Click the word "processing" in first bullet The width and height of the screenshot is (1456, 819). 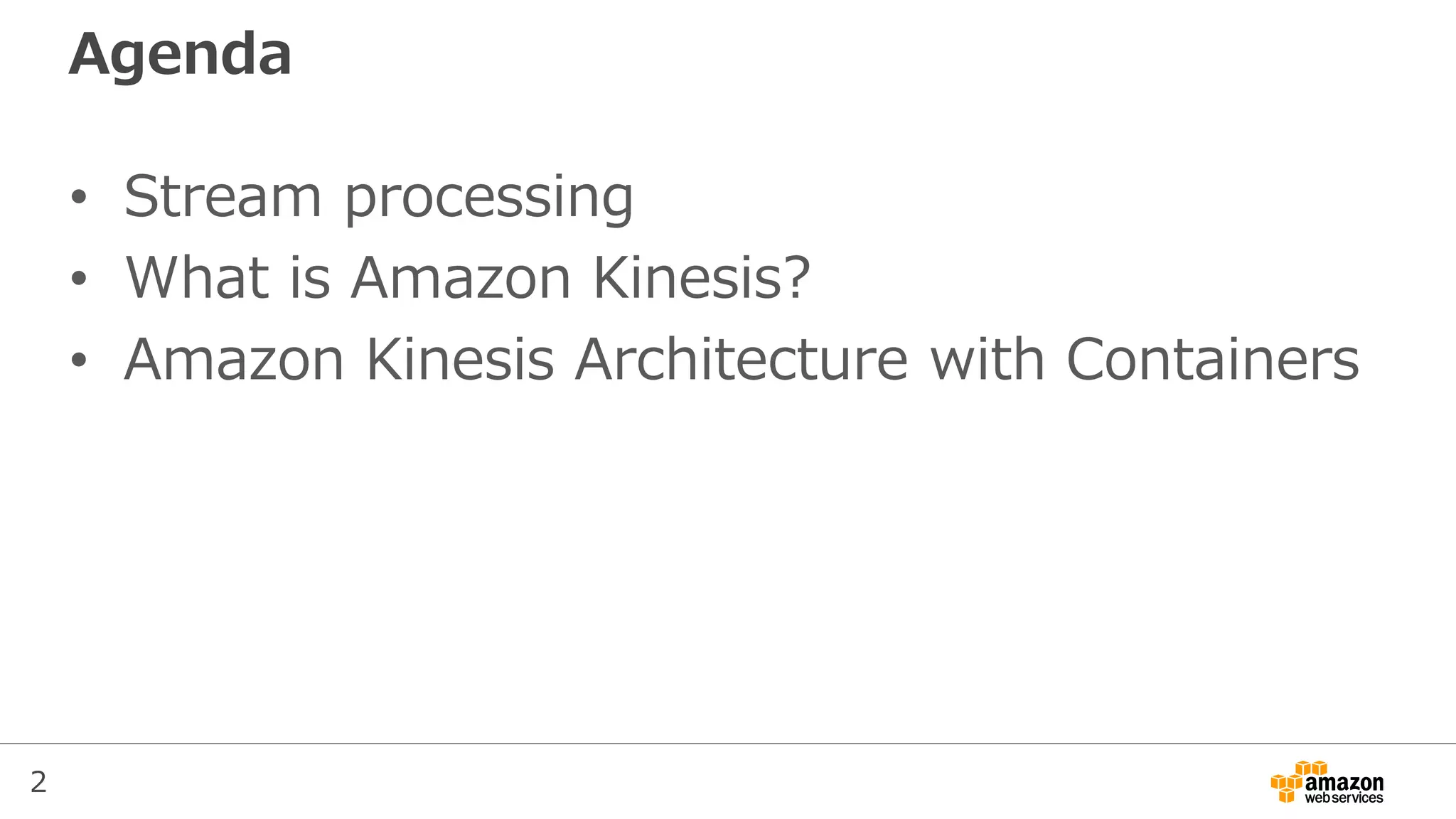pos(489,198)
